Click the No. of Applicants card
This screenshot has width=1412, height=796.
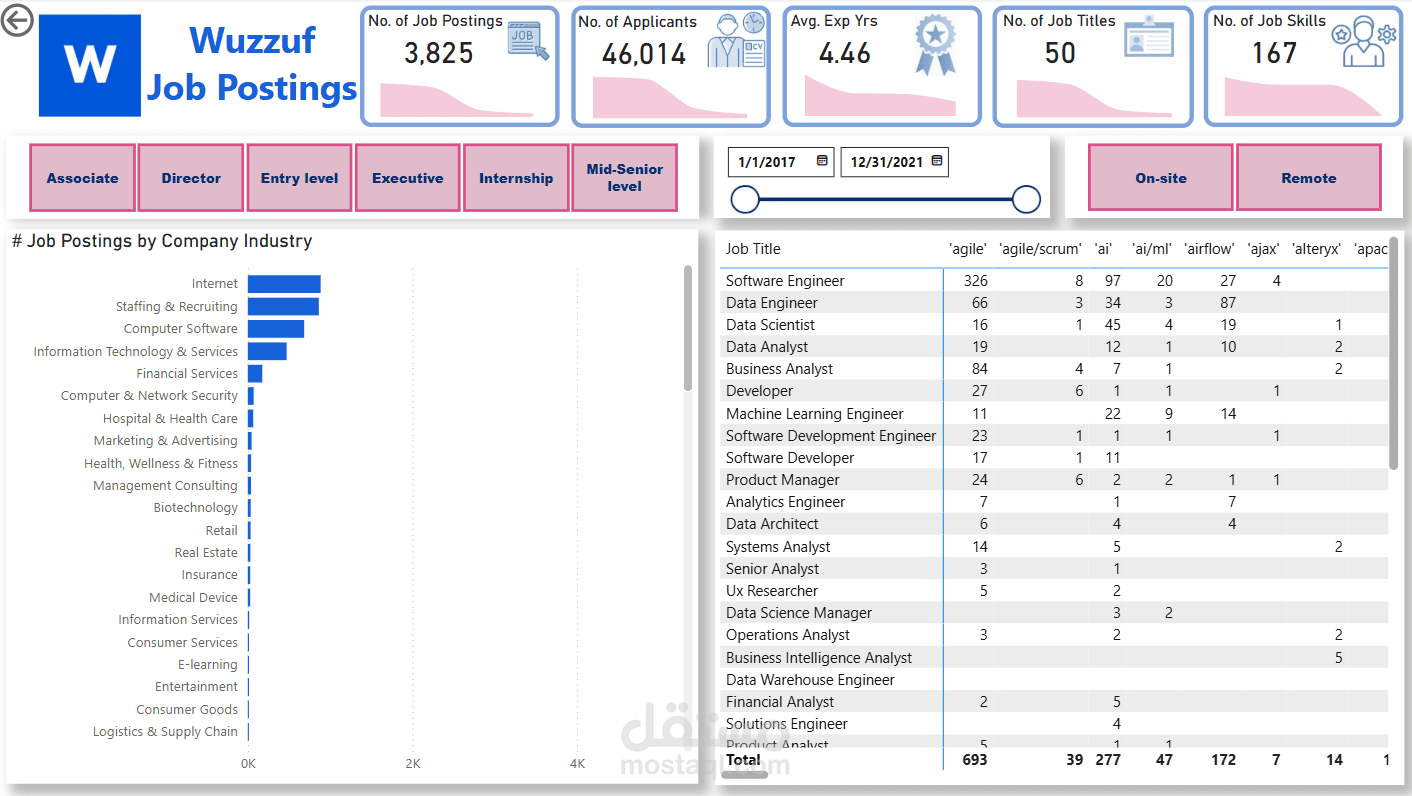[671, 66]
